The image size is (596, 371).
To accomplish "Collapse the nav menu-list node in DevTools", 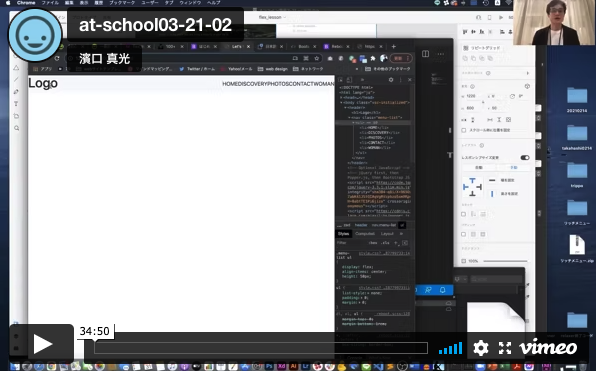I will point(350,117).
